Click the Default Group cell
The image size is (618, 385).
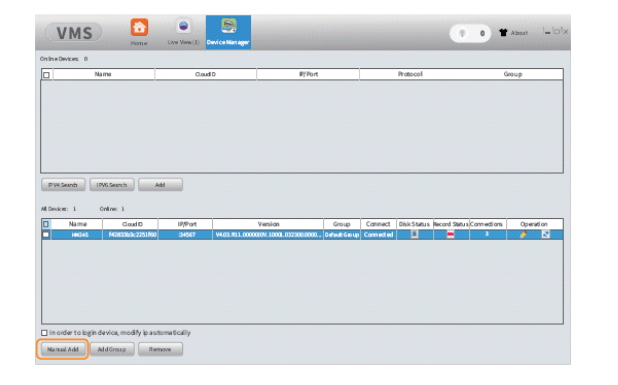341,235
